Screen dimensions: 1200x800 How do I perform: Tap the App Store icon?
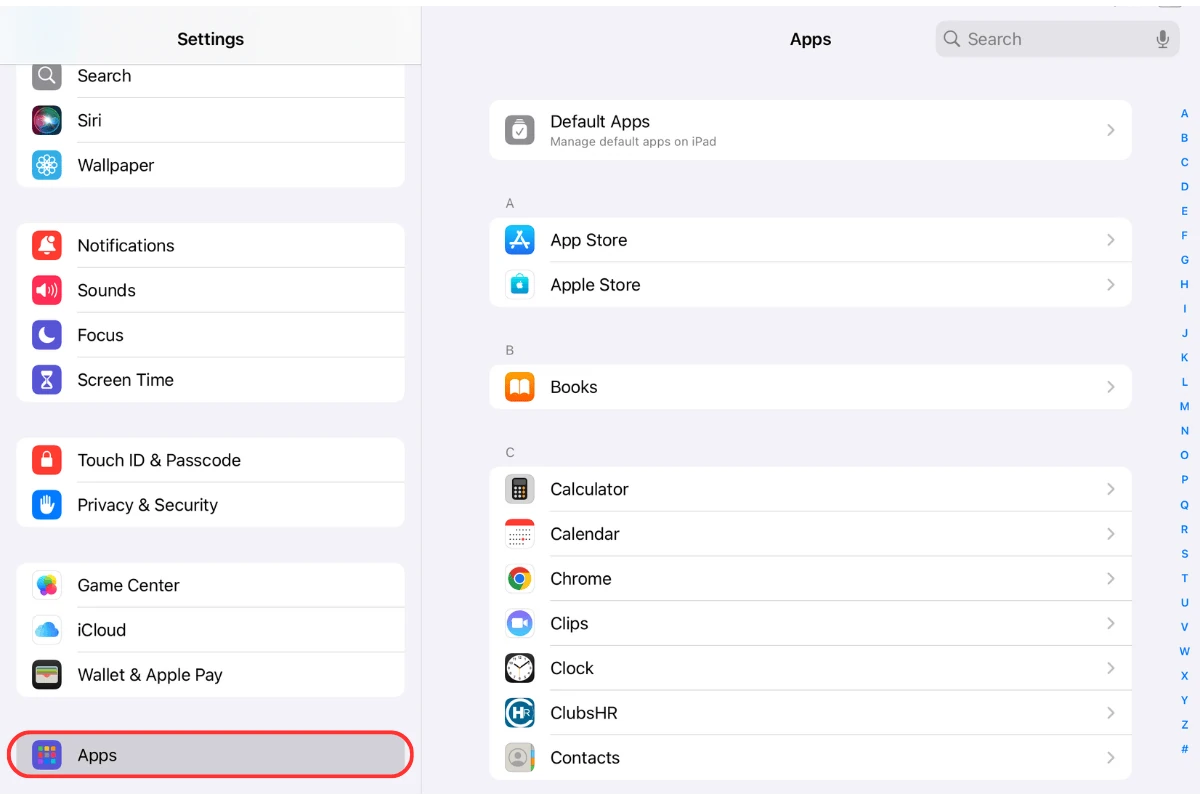click(x=520, y=240)
